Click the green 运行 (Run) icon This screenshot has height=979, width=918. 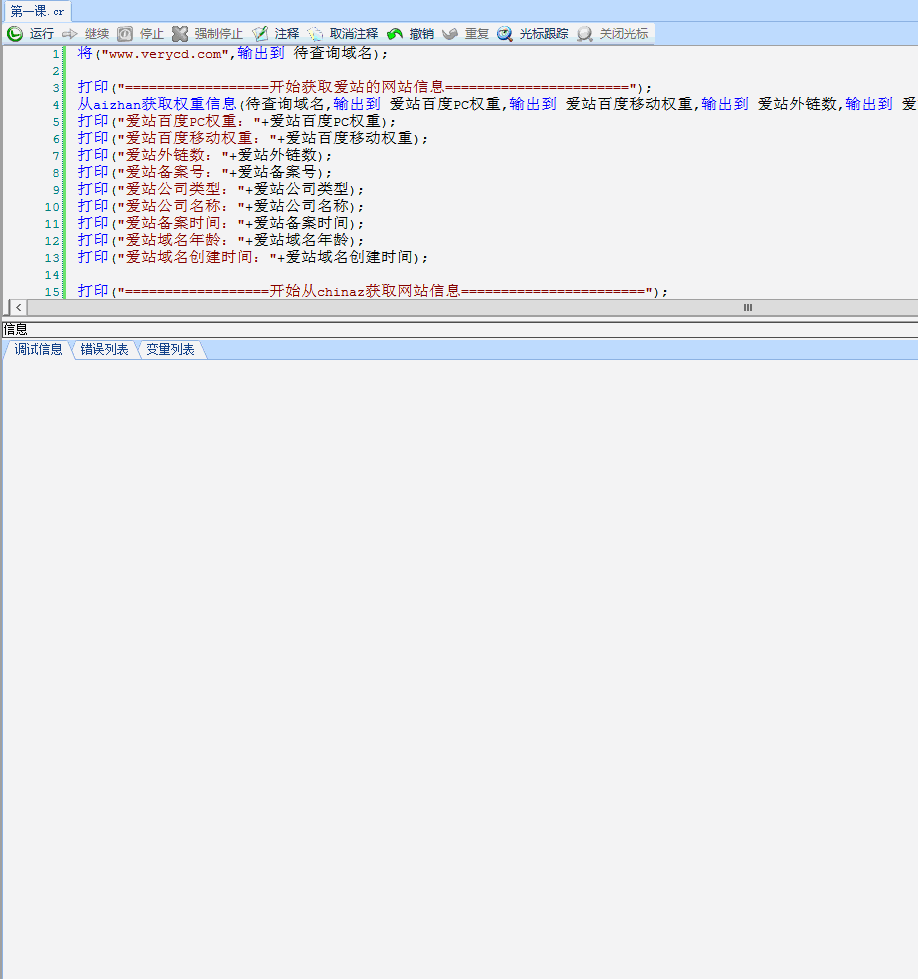coord(15,34)
